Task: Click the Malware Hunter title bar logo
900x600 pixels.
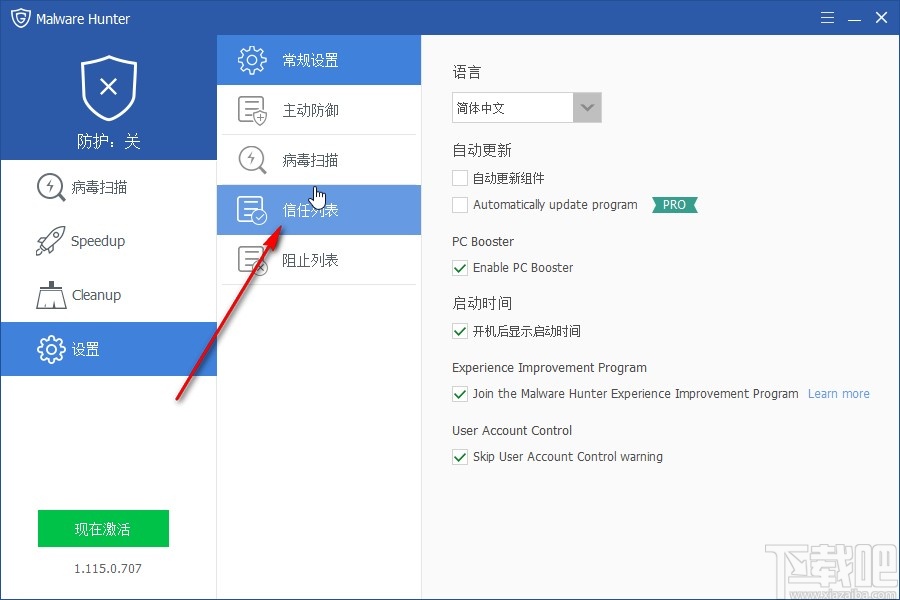Action: (x=20, y=17)
